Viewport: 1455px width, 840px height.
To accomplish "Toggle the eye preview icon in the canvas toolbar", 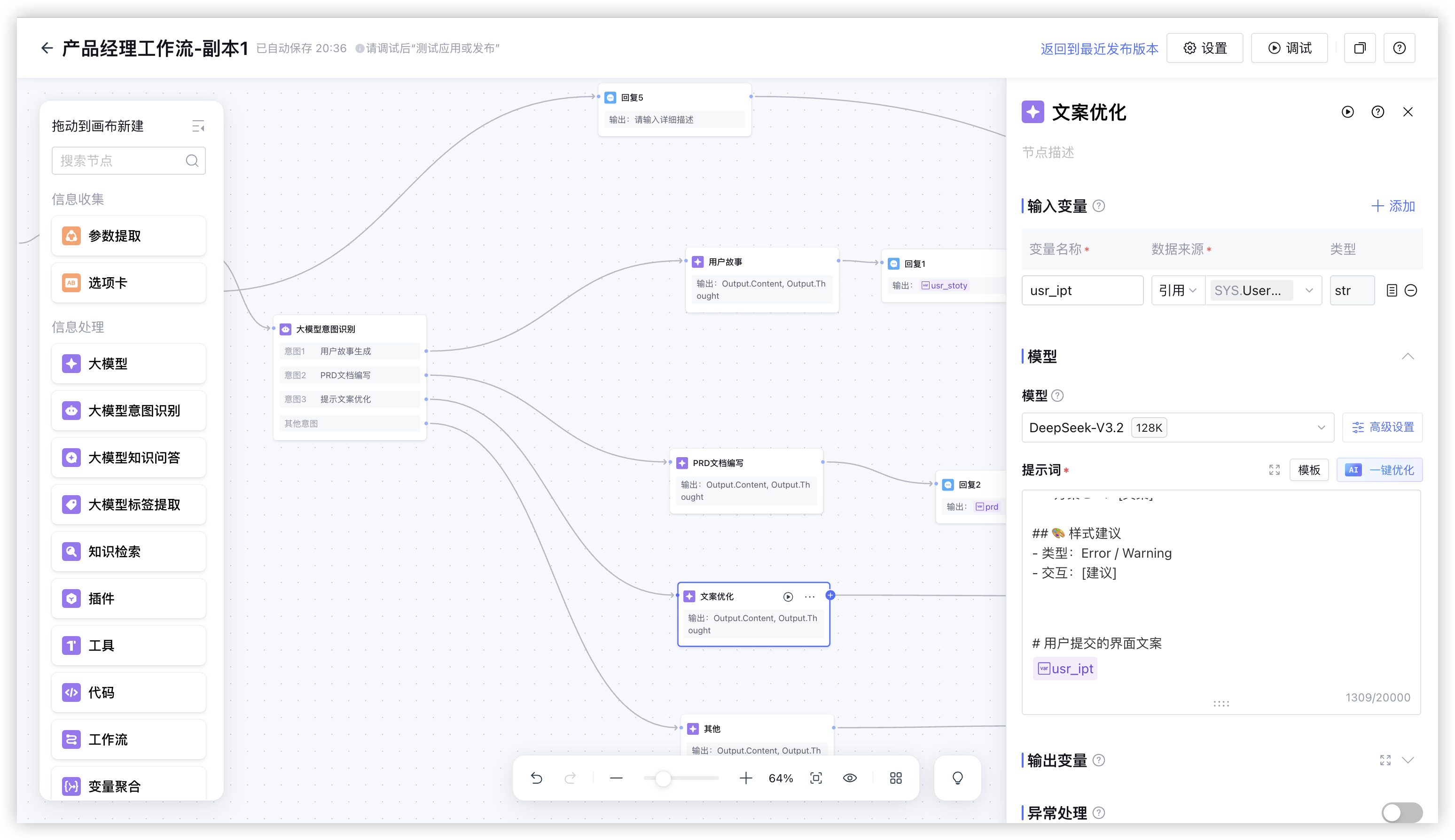I will [x=850, y=778].
